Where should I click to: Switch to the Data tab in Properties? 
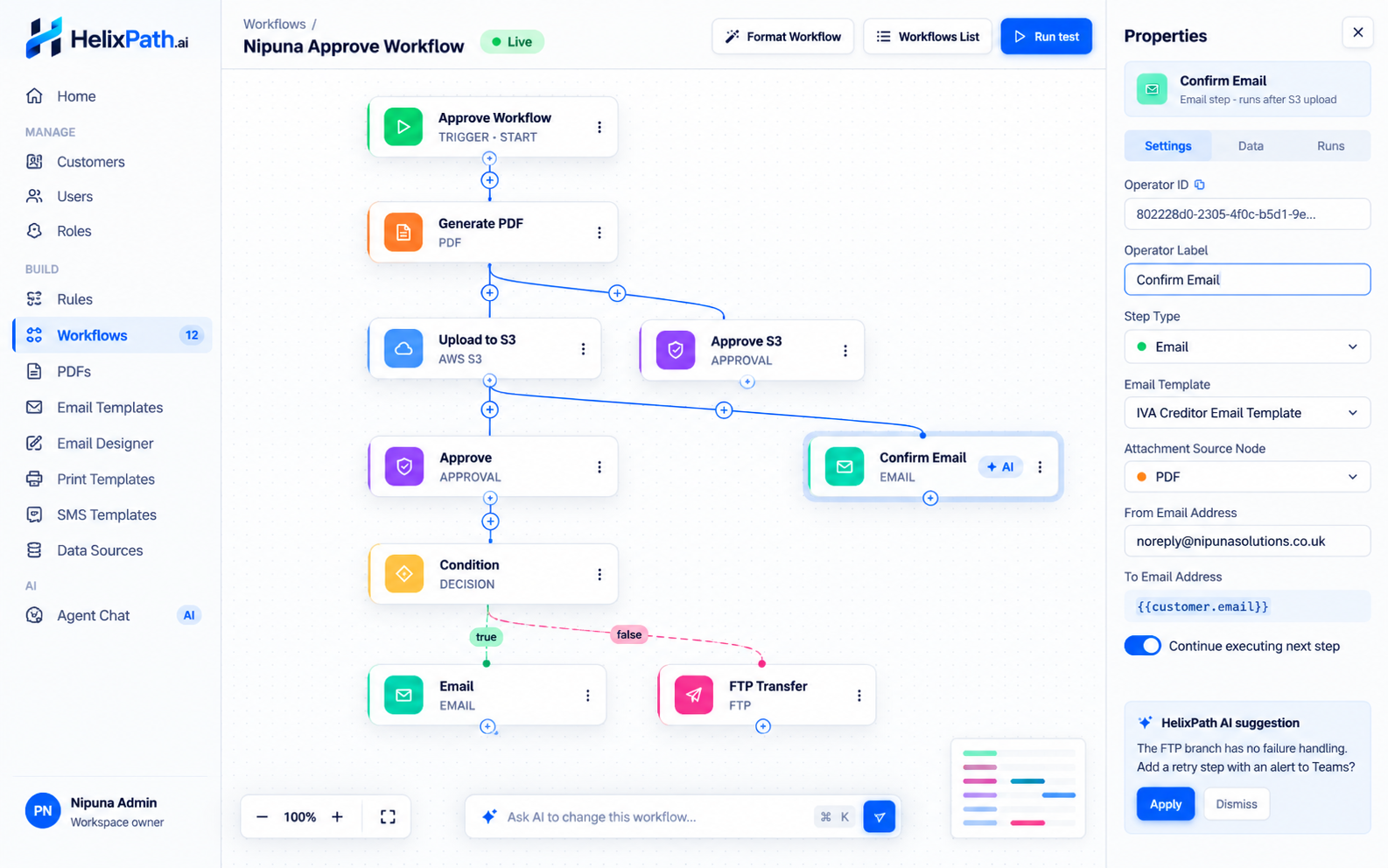(1251, 146)
